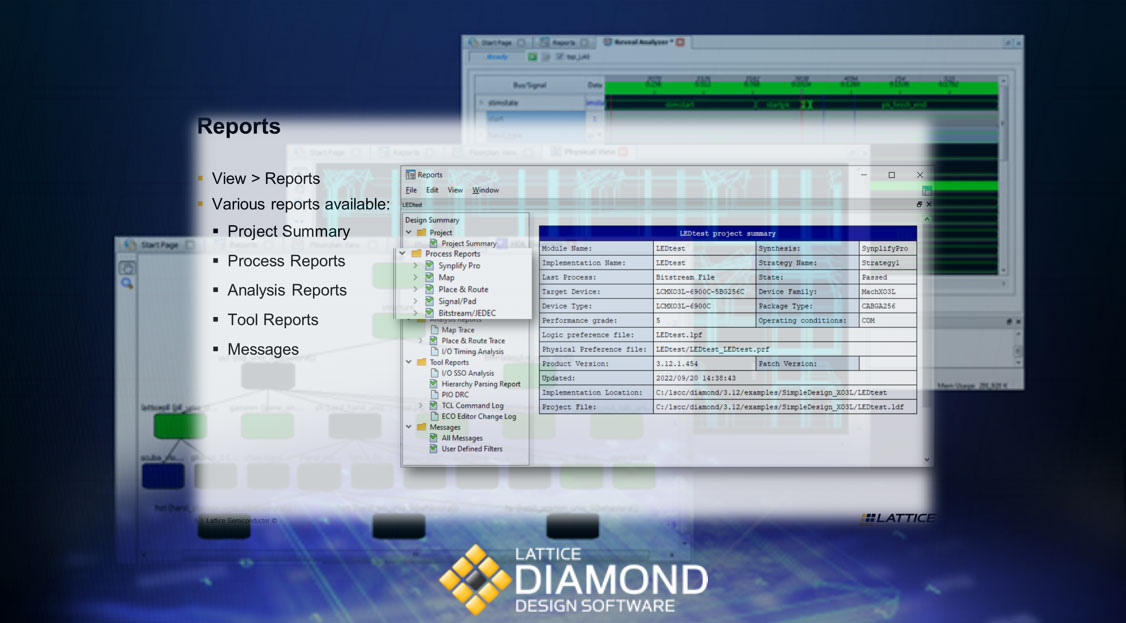
Task: Select the LEDtest.lpf preference file cell
Action: (785, 334)
